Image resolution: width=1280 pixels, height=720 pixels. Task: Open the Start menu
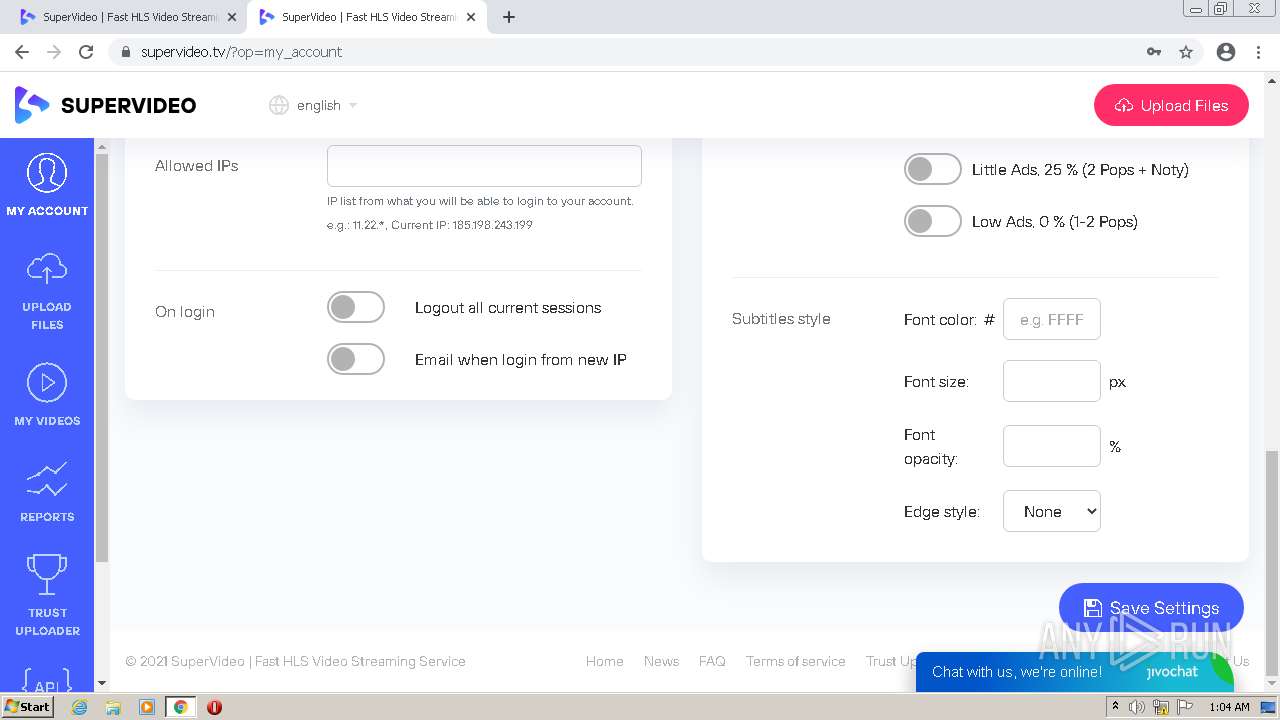(27, 707)
